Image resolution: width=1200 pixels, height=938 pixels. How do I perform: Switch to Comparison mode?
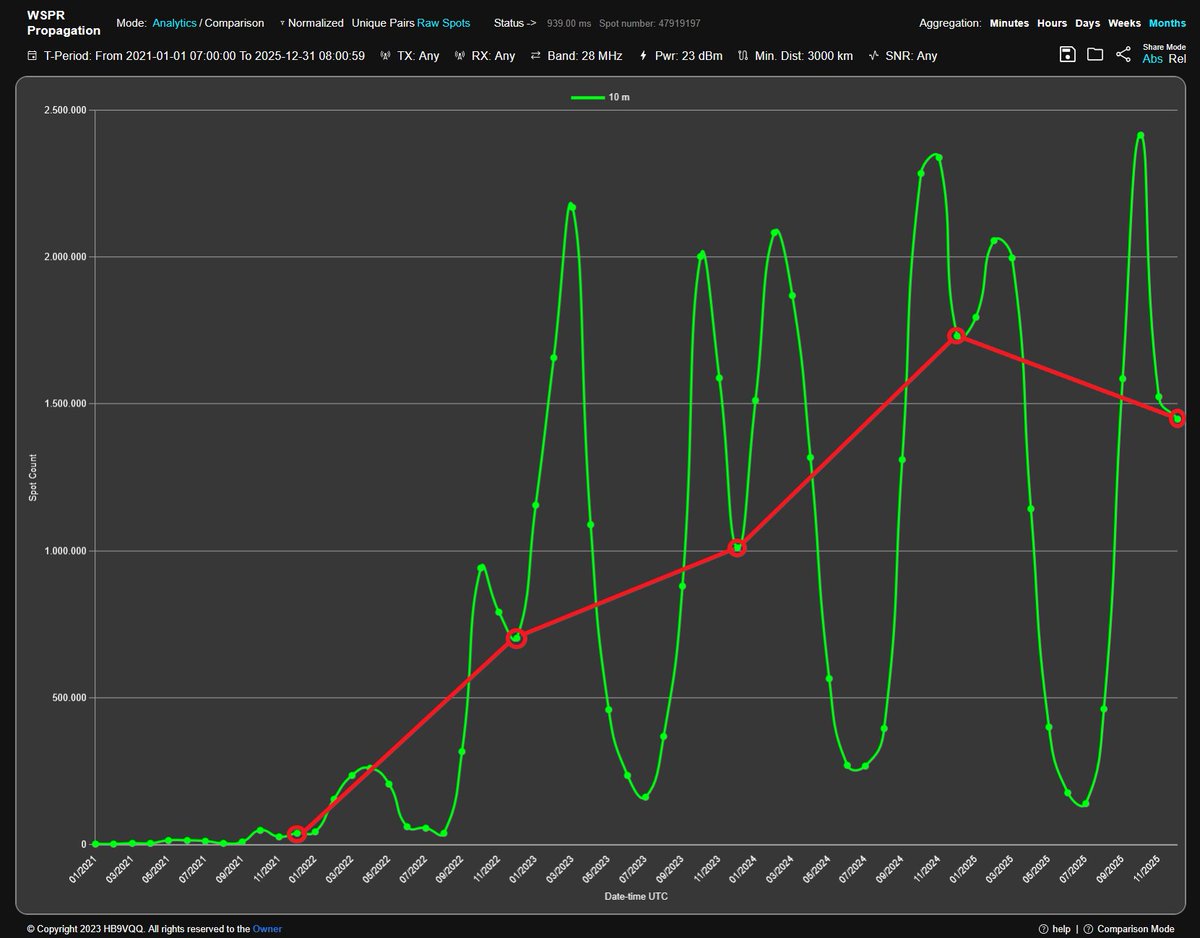[x=234, y=22]
